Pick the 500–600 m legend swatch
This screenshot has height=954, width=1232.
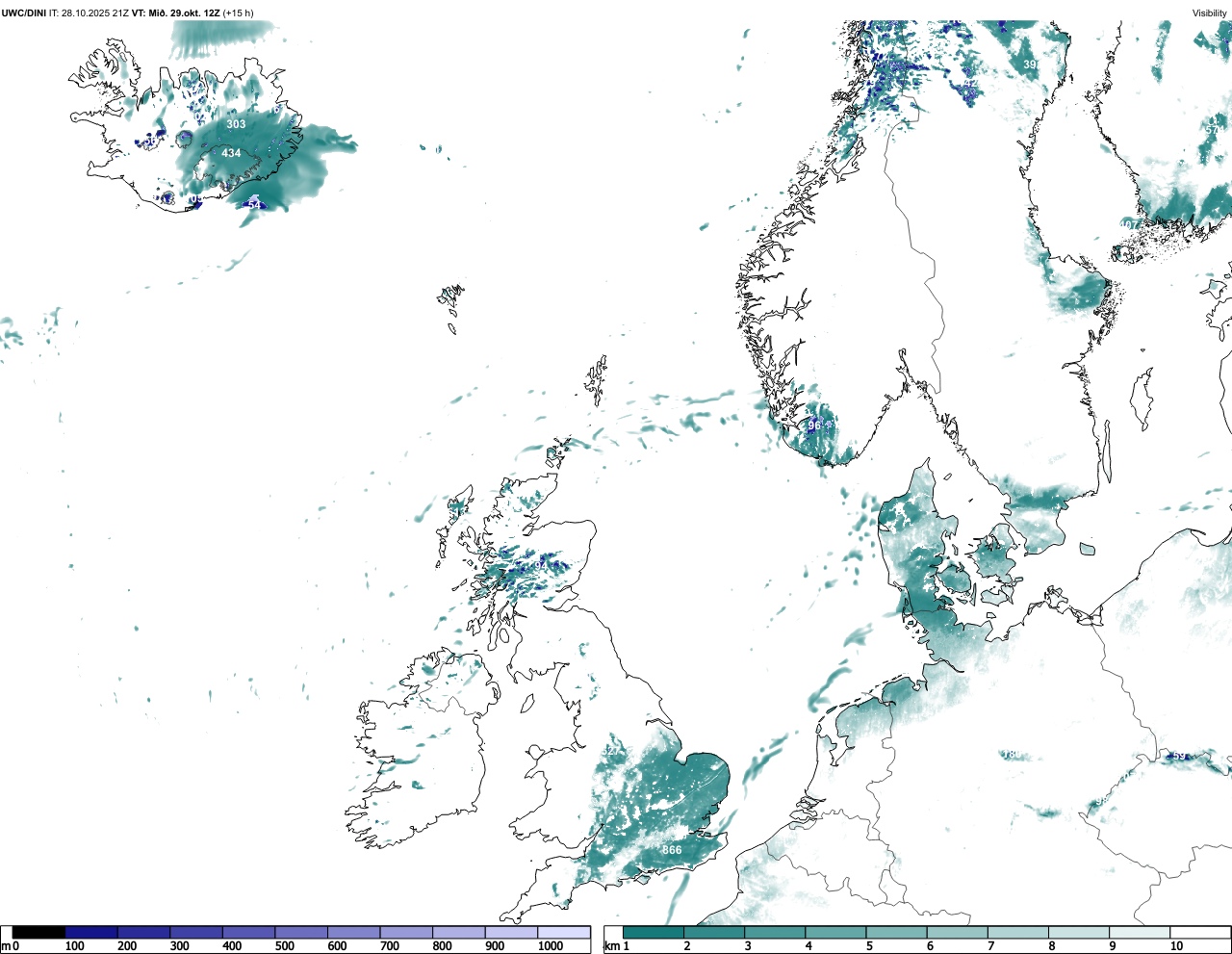[301, 932]
